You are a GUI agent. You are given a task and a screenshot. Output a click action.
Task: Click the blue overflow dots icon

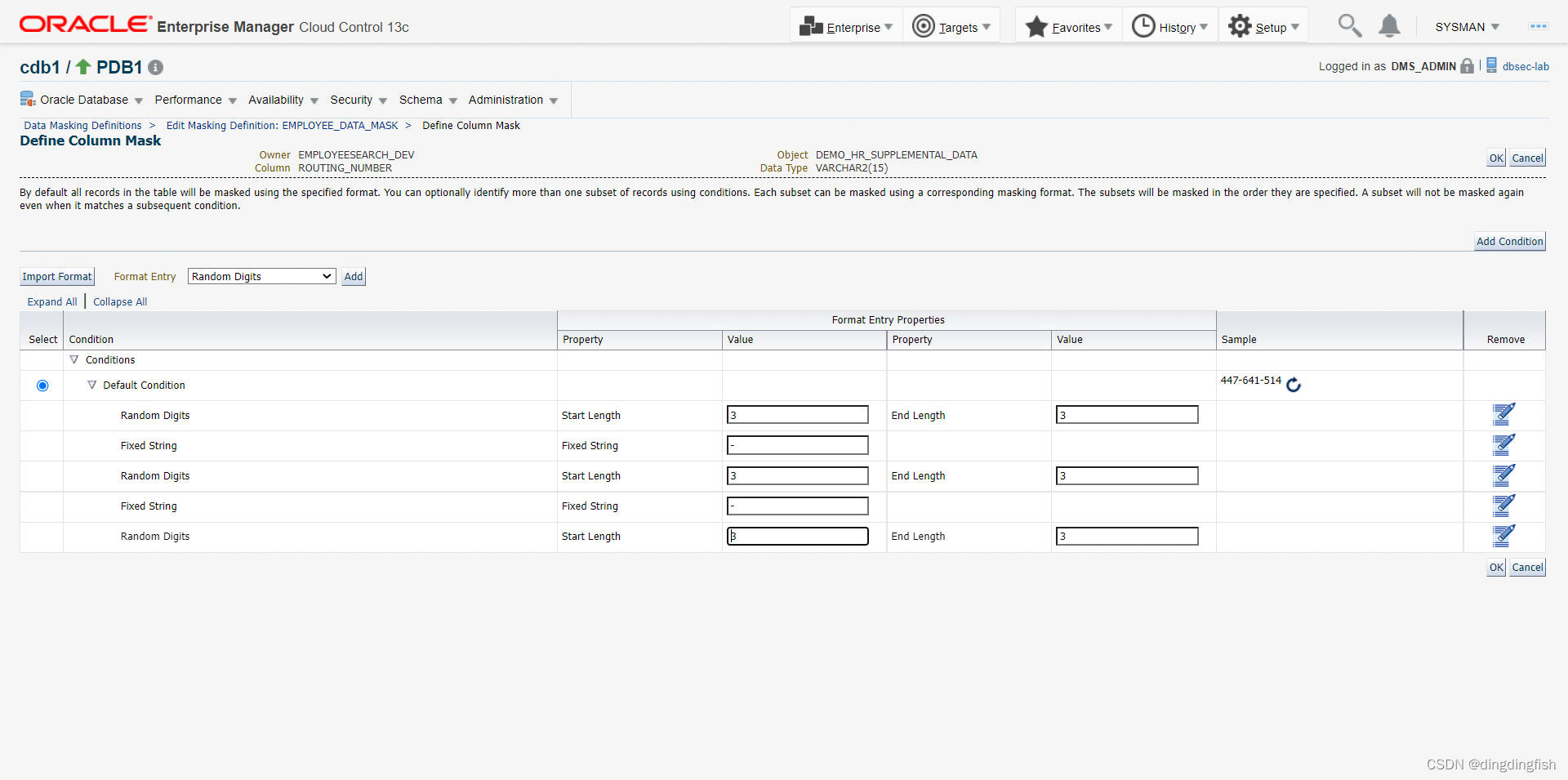pos(1539,26)
